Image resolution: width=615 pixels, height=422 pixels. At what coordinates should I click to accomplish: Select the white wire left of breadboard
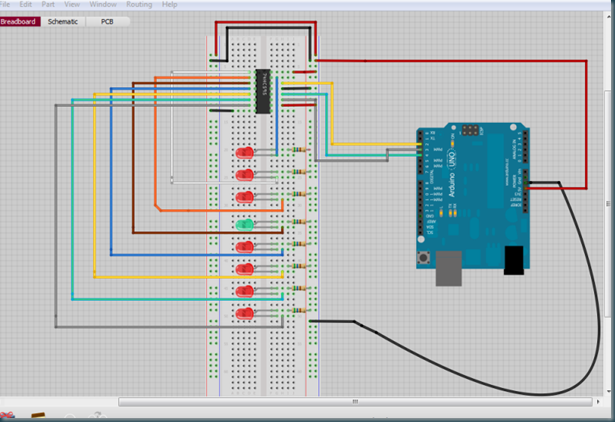point(172,126)
